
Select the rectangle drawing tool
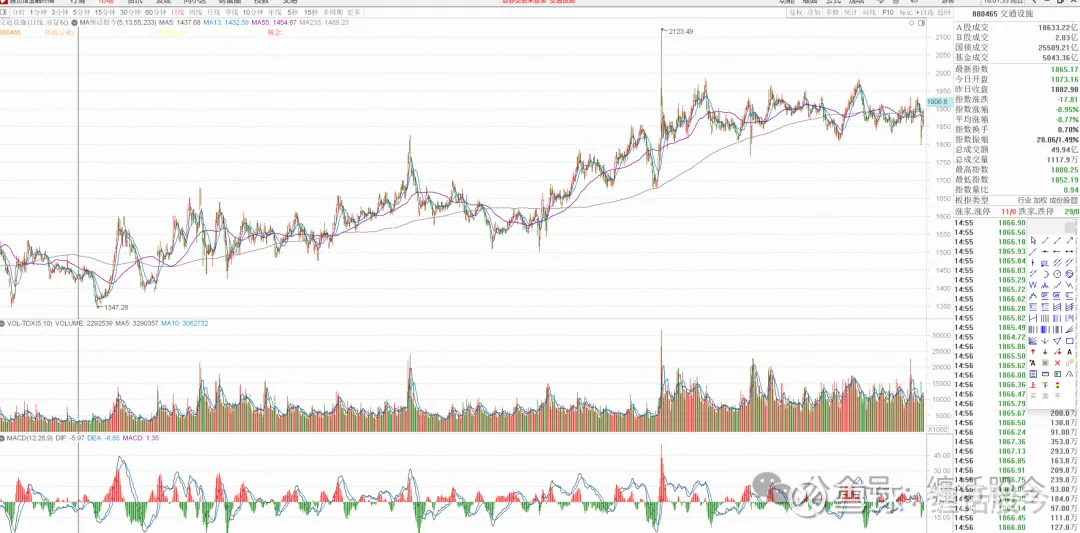[1069, 340]
